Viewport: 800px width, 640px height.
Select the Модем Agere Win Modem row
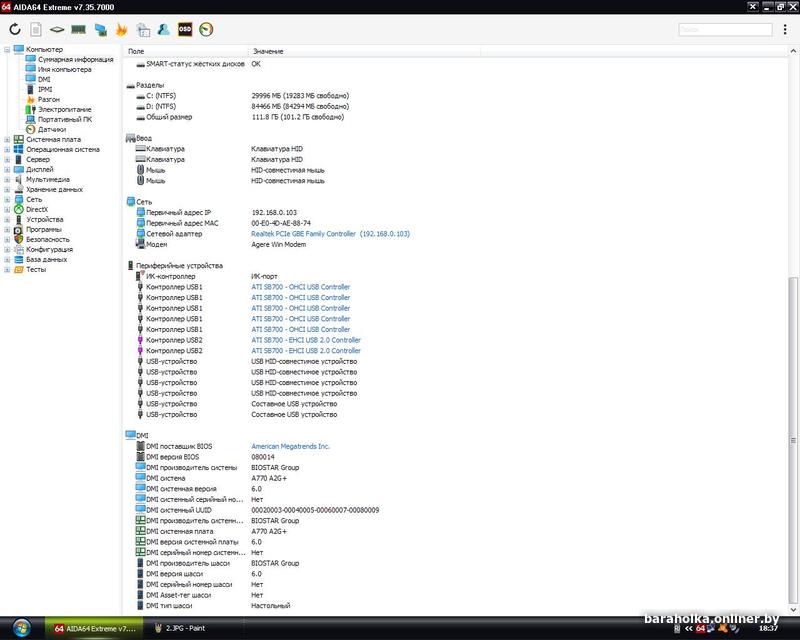click(x=454, y=244)
